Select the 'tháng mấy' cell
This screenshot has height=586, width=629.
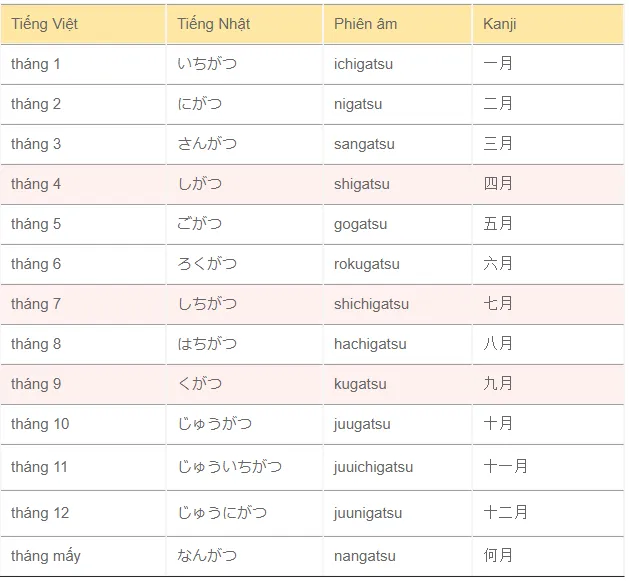46,556
